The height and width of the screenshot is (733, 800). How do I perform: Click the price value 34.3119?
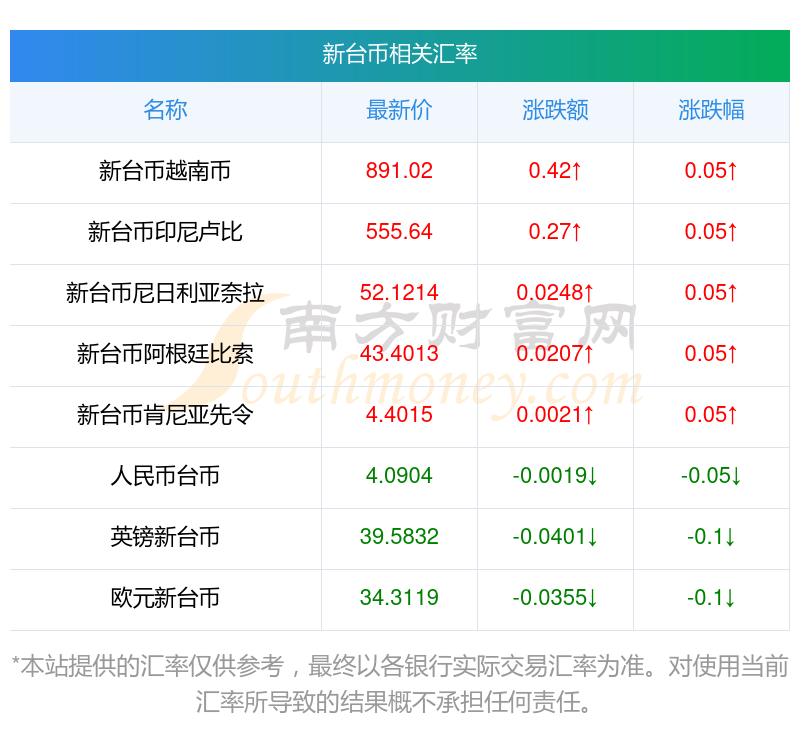(x=399, y=598)
